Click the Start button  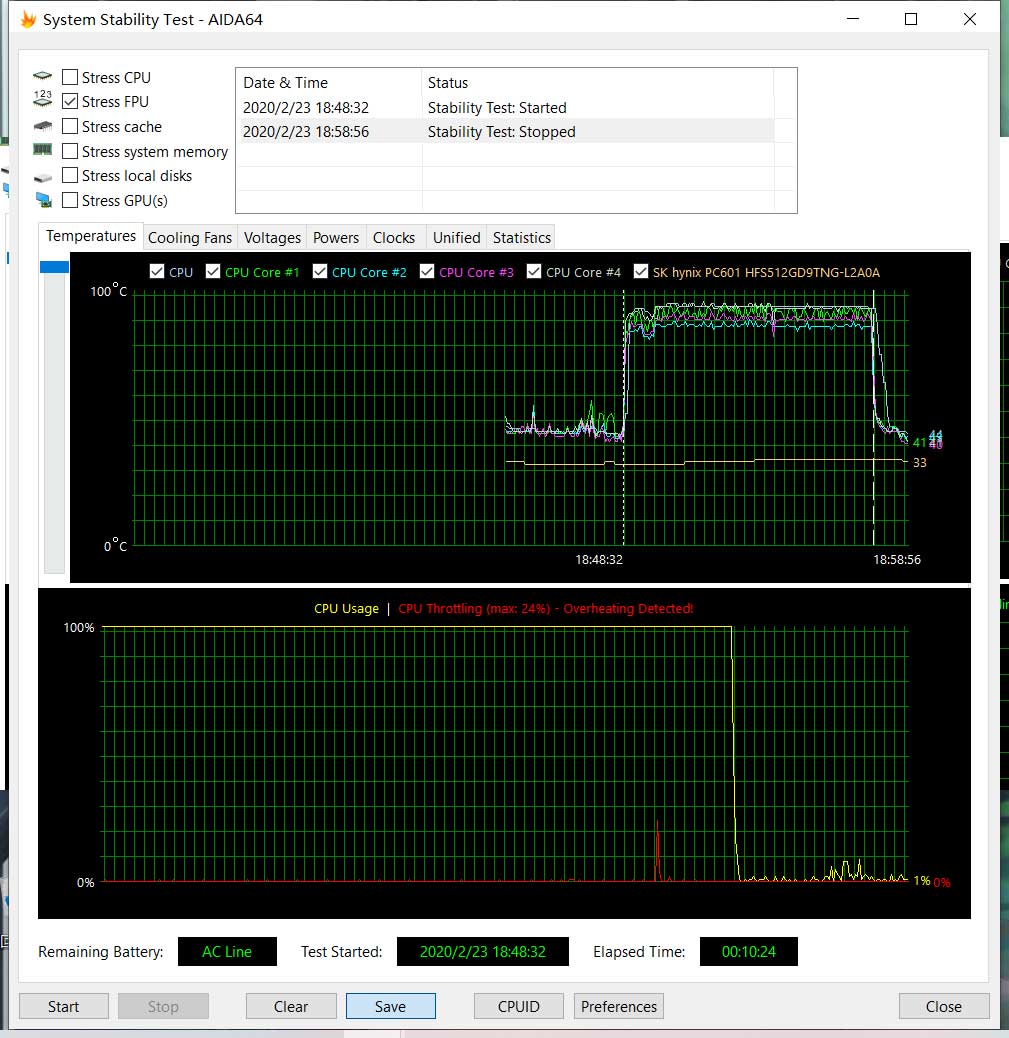point(64,1006)
